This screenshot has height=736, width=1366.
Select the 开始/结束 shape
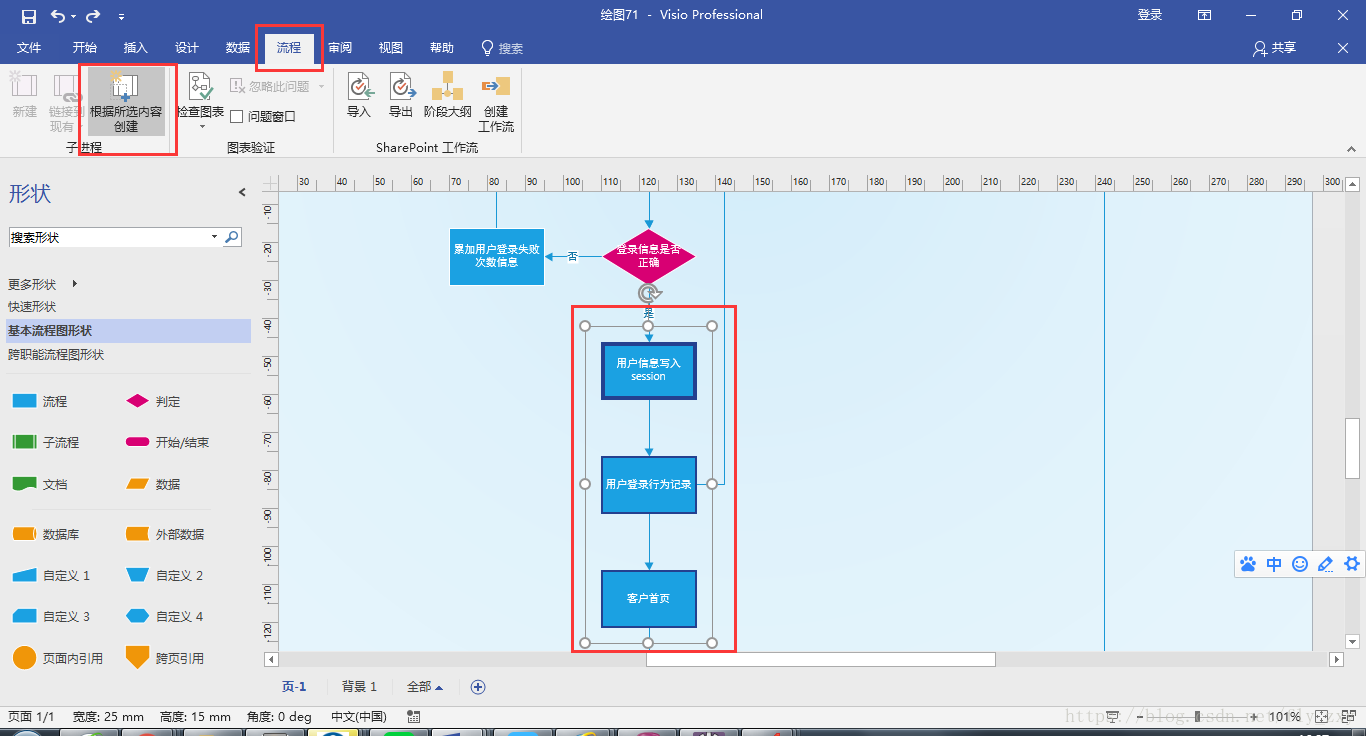[167, 442]
